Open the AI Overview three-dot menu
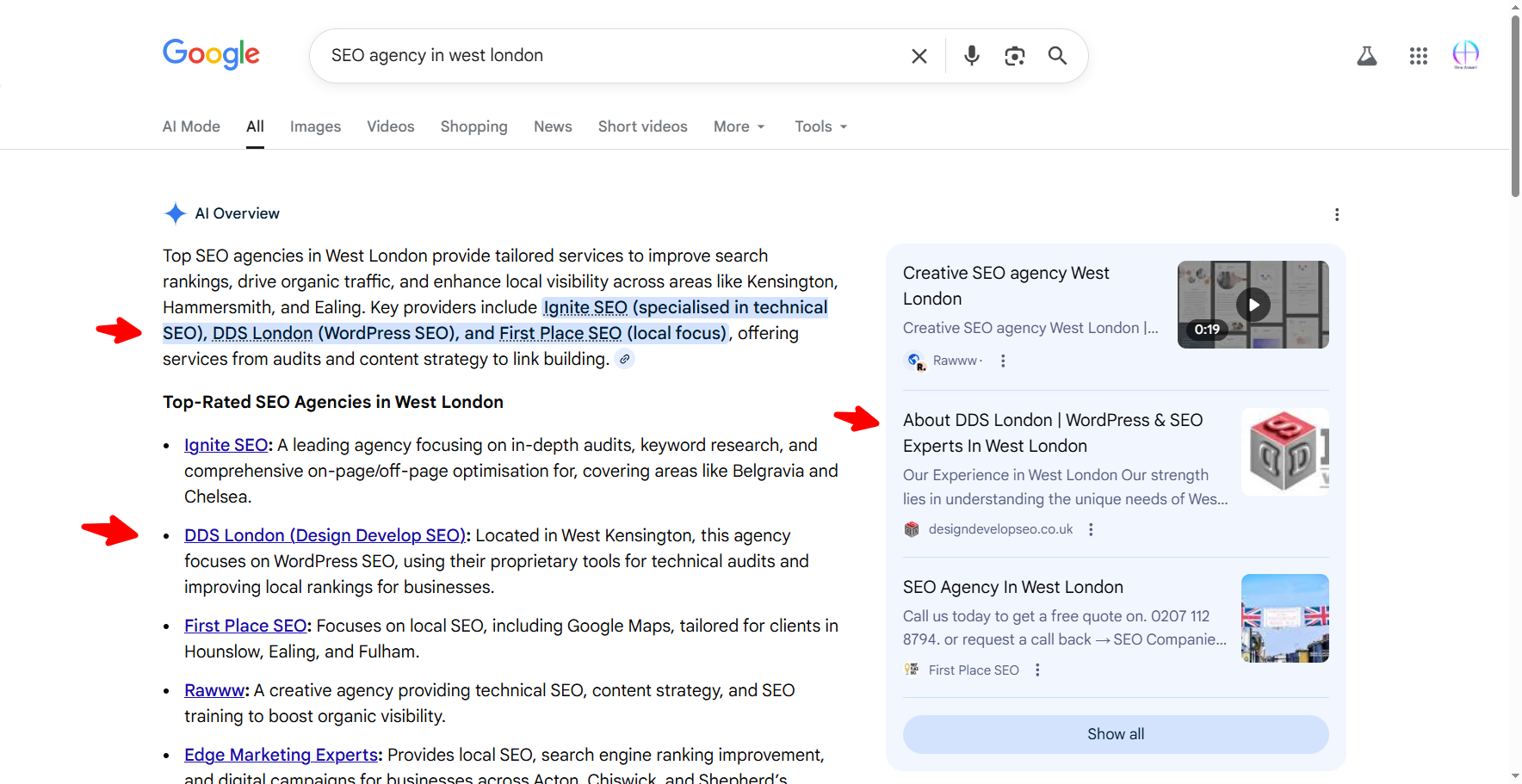Image resolution: width=1522 pixels, height=784 pixels. 1337,214
